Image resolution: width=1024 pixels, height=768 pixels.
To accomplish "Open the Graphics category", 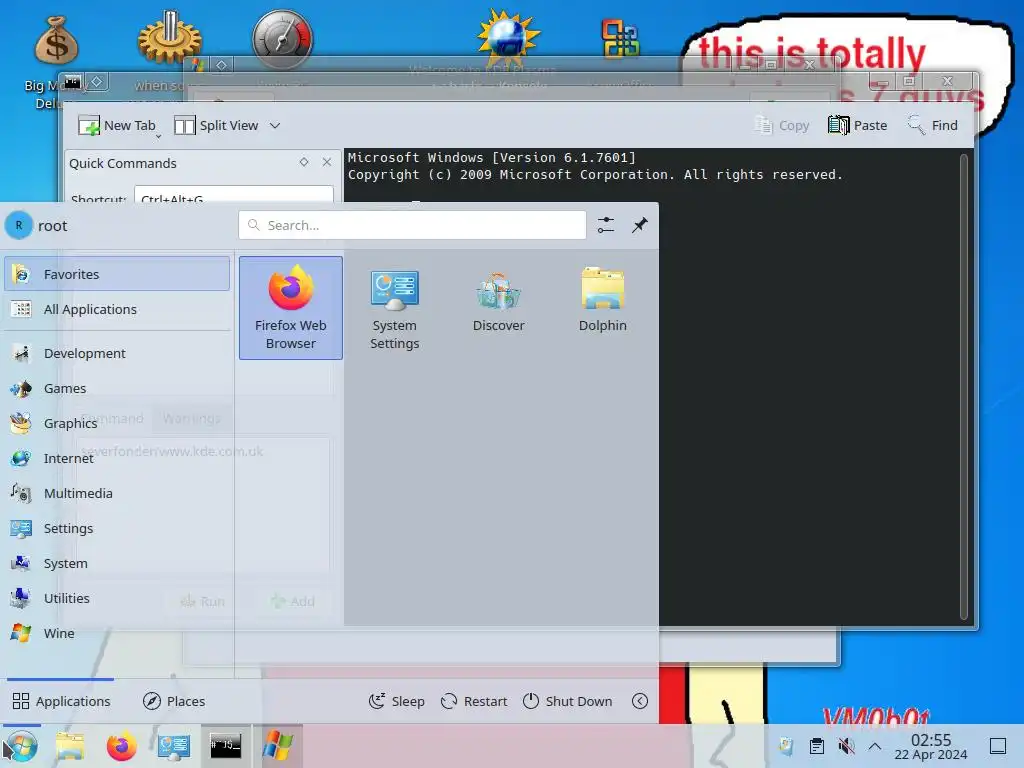I will 117,423.
